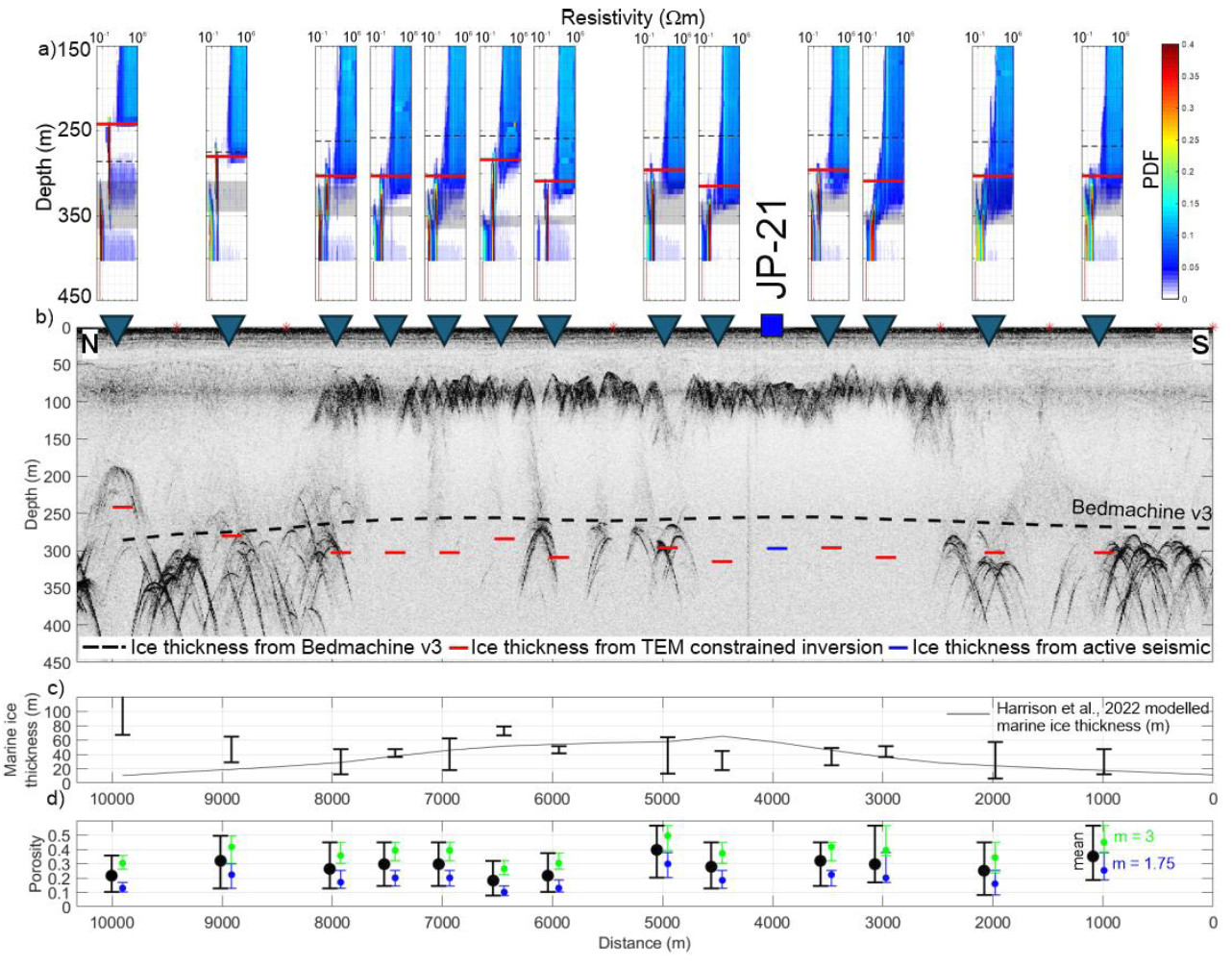Click the red asterisk marker beside the N label

[x=177, y=326]
